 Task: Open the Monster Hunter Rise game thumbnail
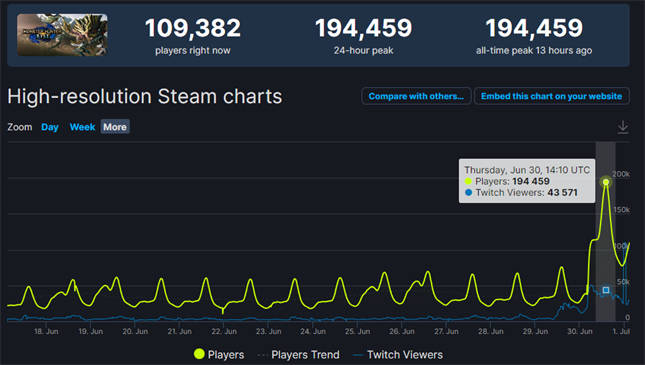62,35
